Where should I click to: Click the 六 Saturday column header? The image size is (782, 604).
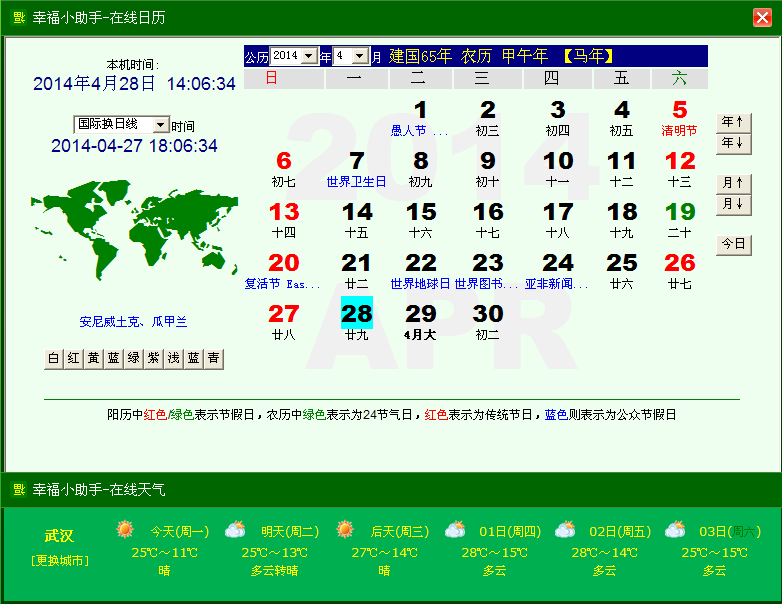679,78
